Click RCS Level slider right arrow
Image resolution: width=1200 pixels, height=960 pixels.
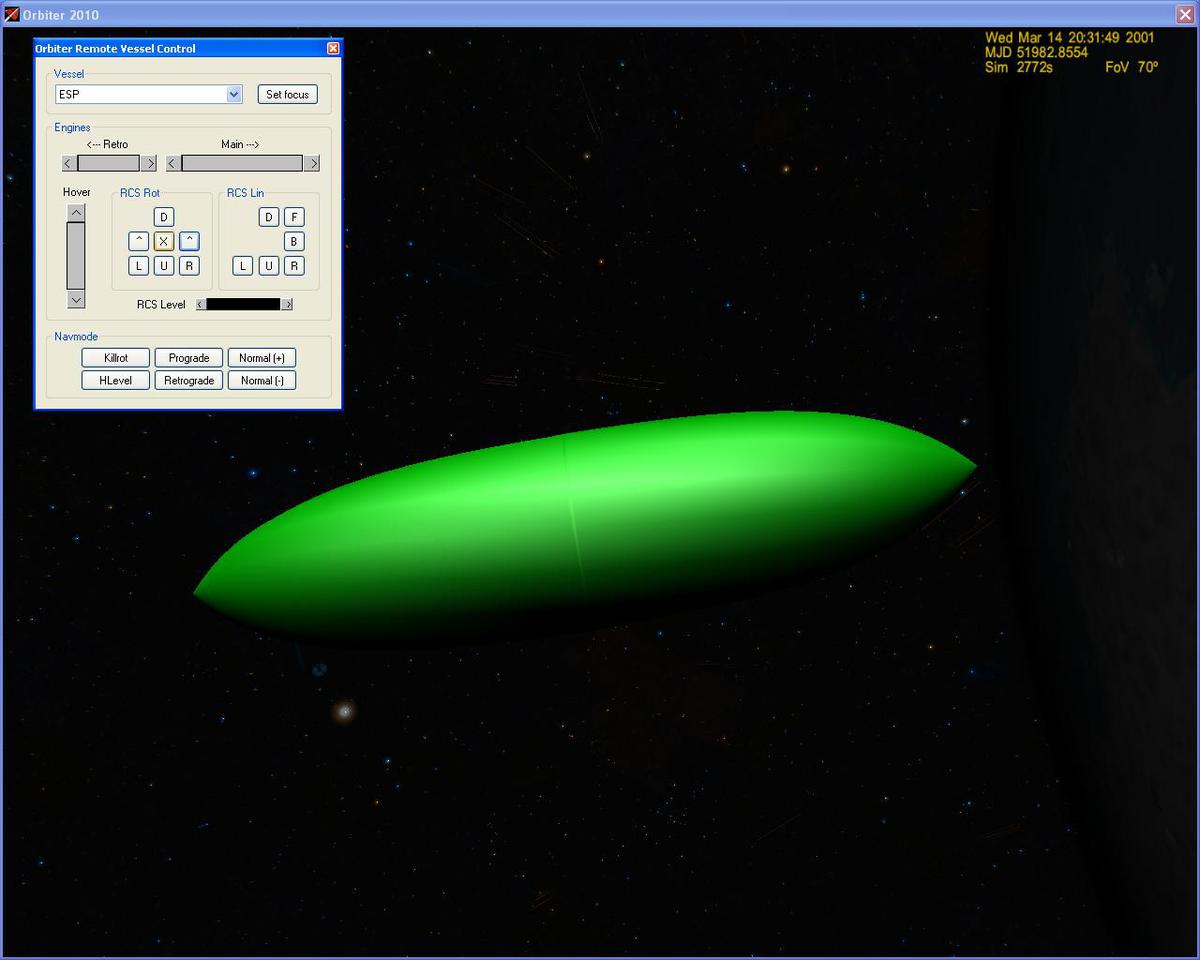point(288,304)
